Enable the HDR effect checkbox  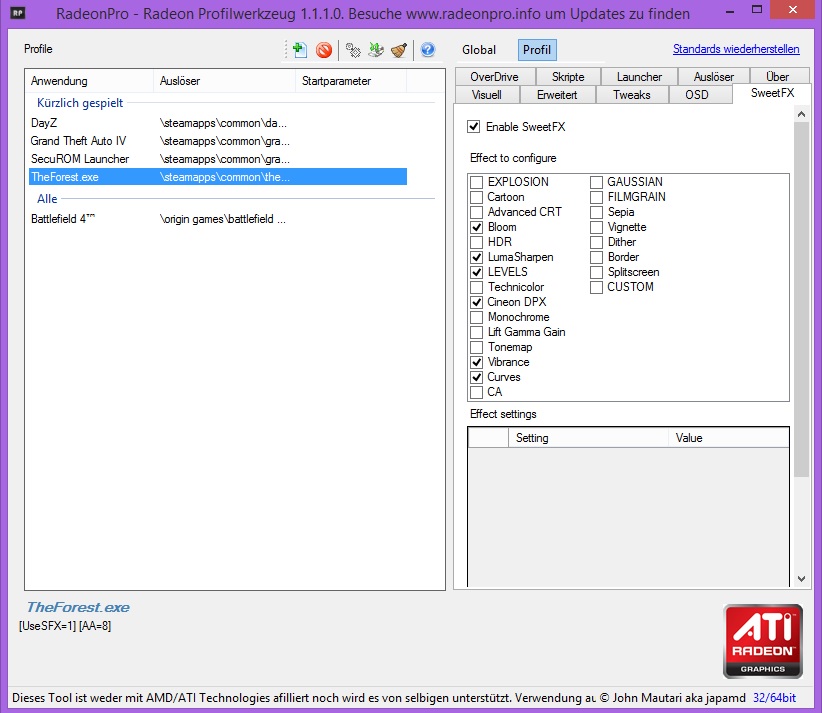(477, 242)
